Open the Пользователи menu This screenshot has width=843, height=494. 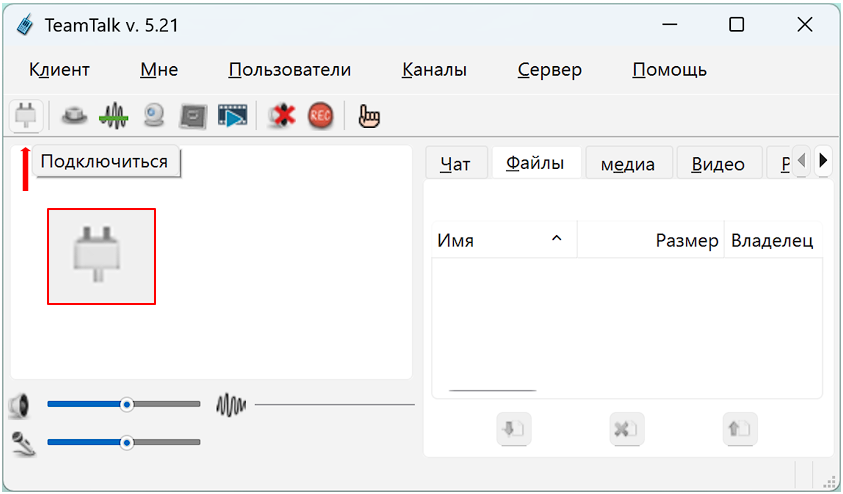(x=290, y=70)
